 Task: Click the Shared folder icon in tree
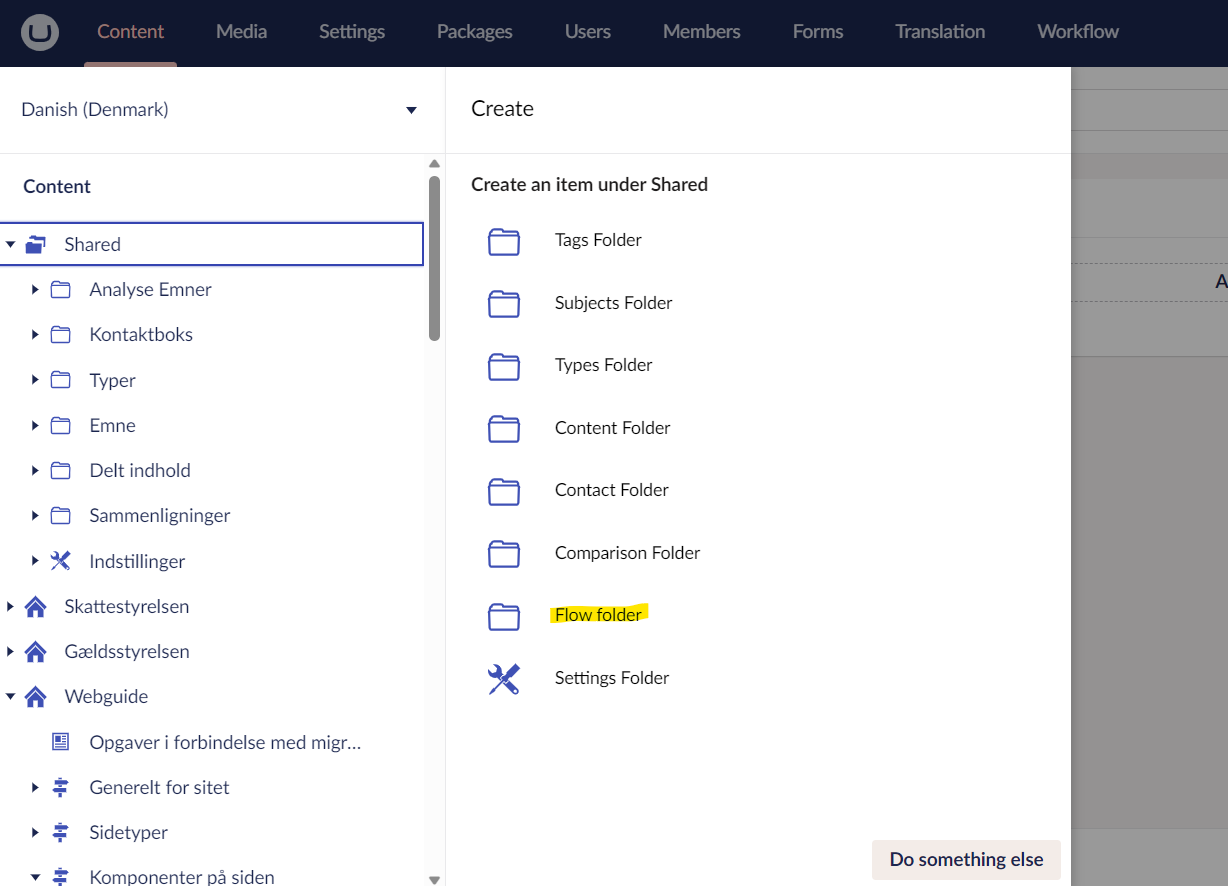click(36, 244)
